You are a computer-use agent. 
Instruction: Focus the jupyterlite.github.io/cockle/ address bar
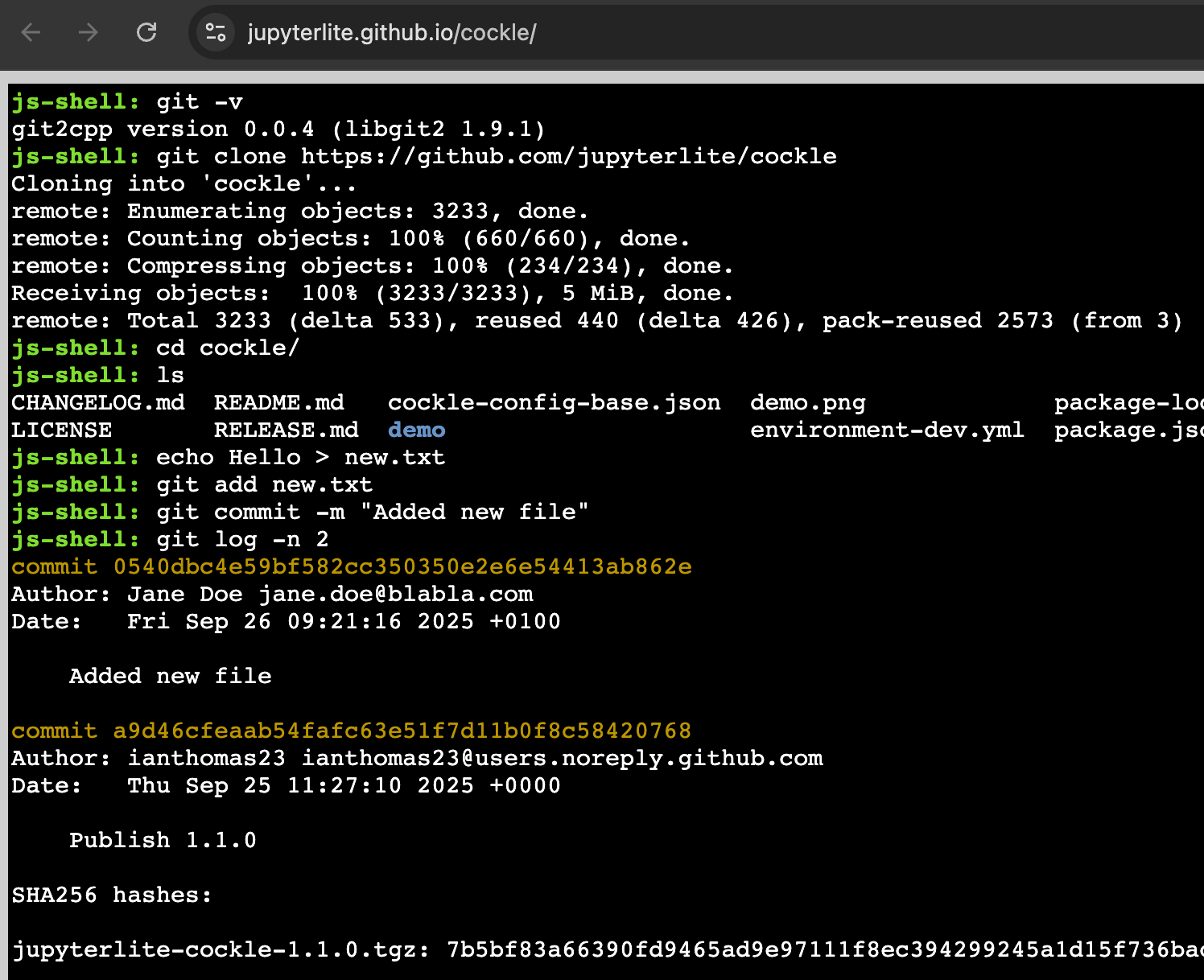click(x=391, y=33)
